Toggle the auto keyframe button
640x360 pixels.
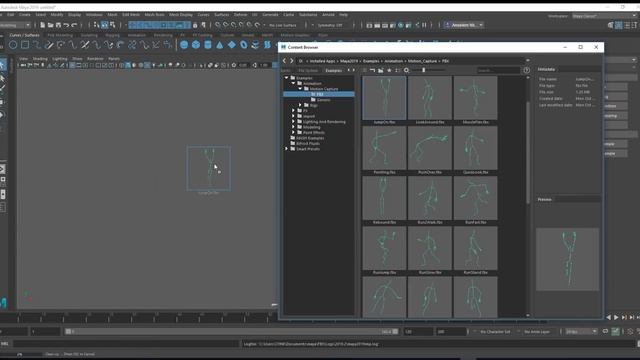[x=615, y=331]
